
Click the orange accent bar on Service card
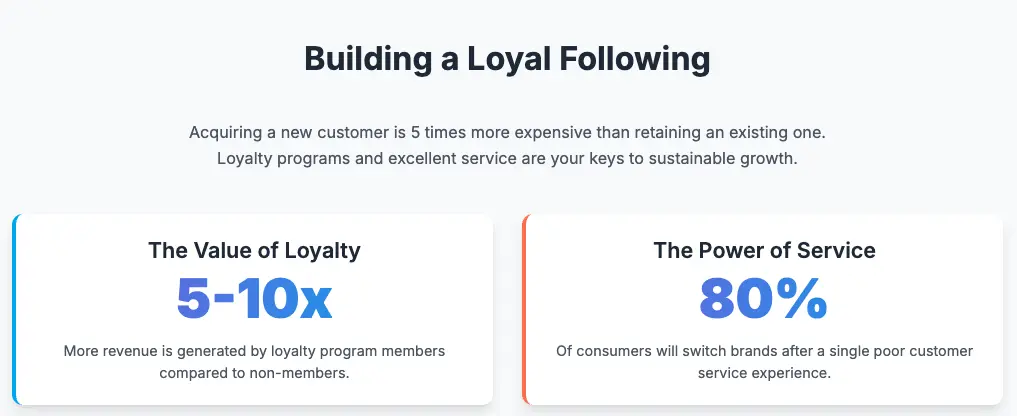point(524,310)
